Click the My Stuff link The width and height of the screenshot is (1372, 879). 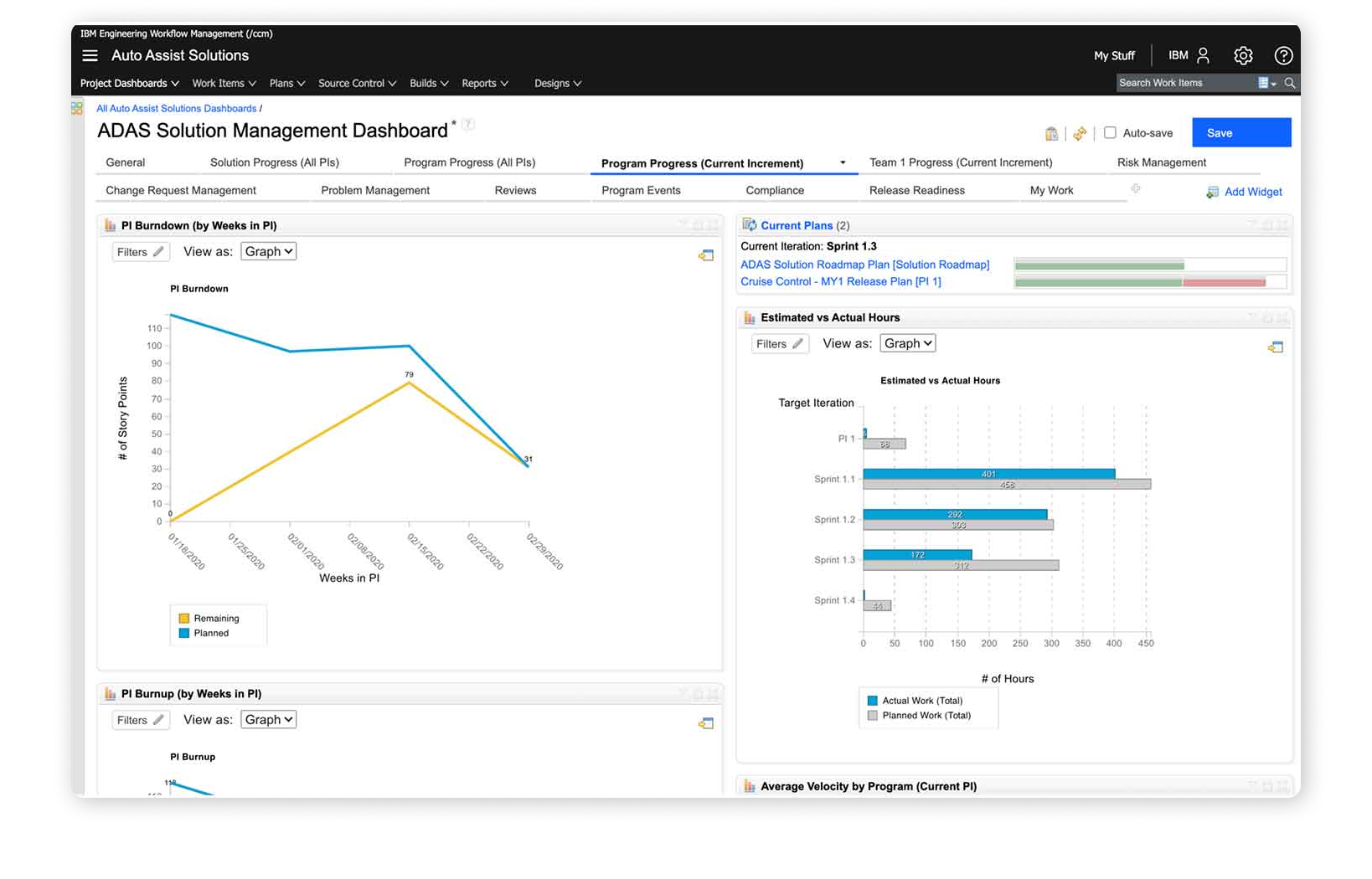pos(1114,55)
